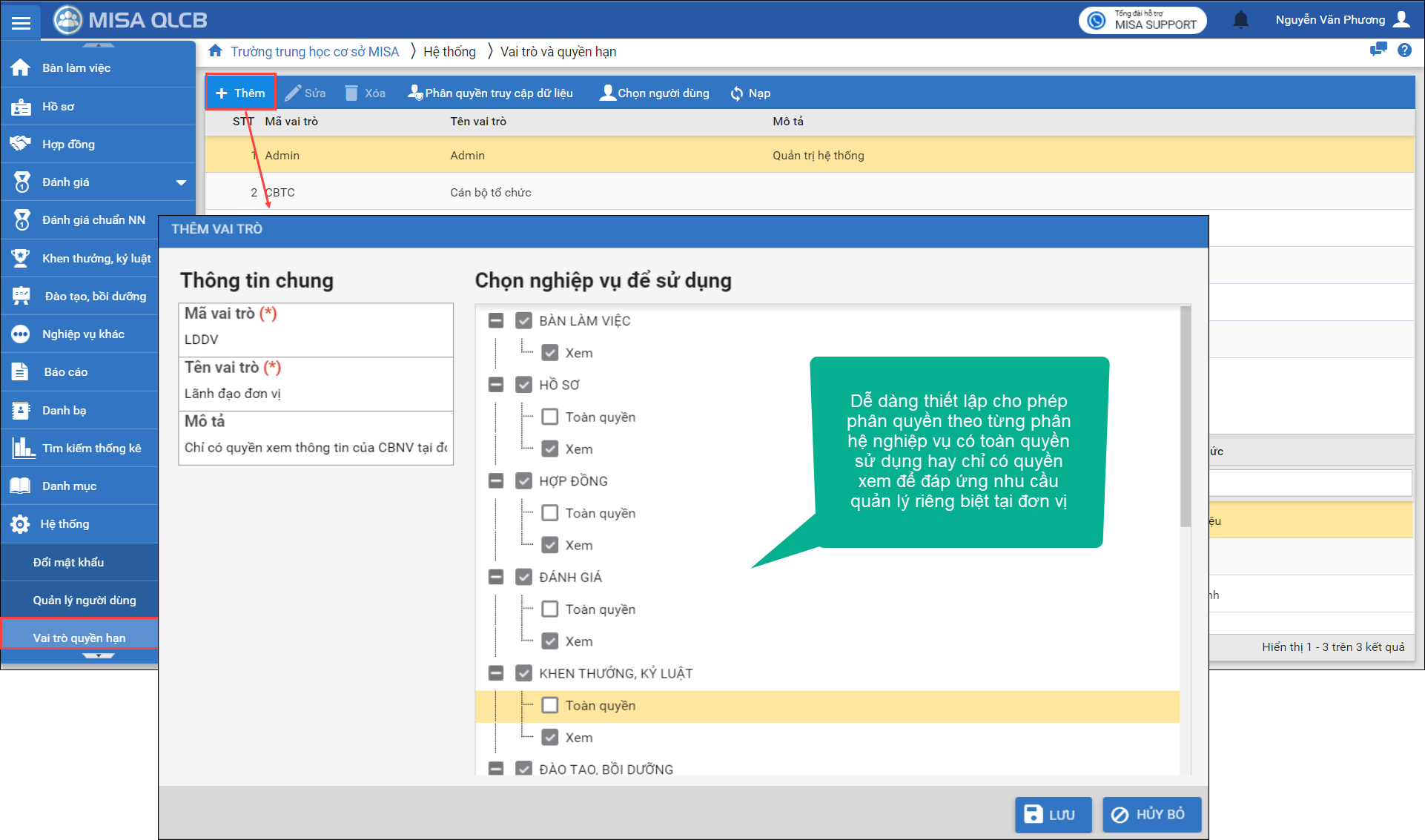Uncheck Xem under BÀN LÀM VIỆC

[550, 353]
